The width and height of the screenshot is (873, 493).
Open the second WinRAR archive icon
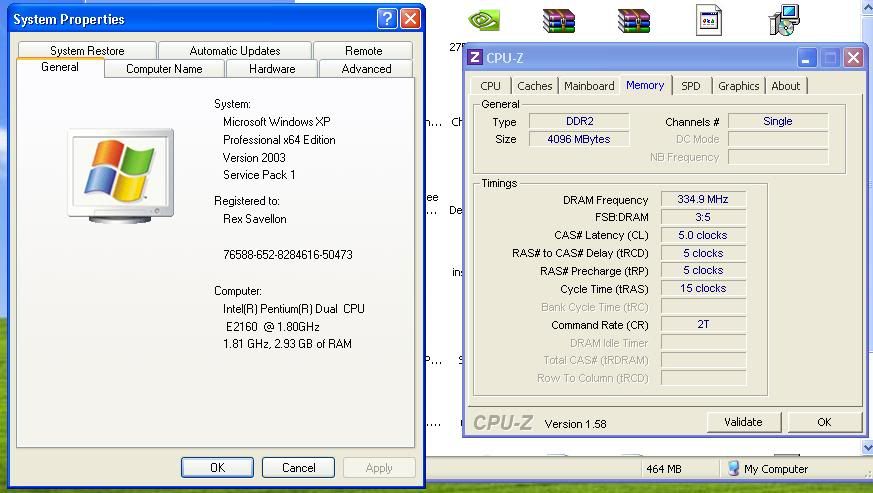click(634, 21)
